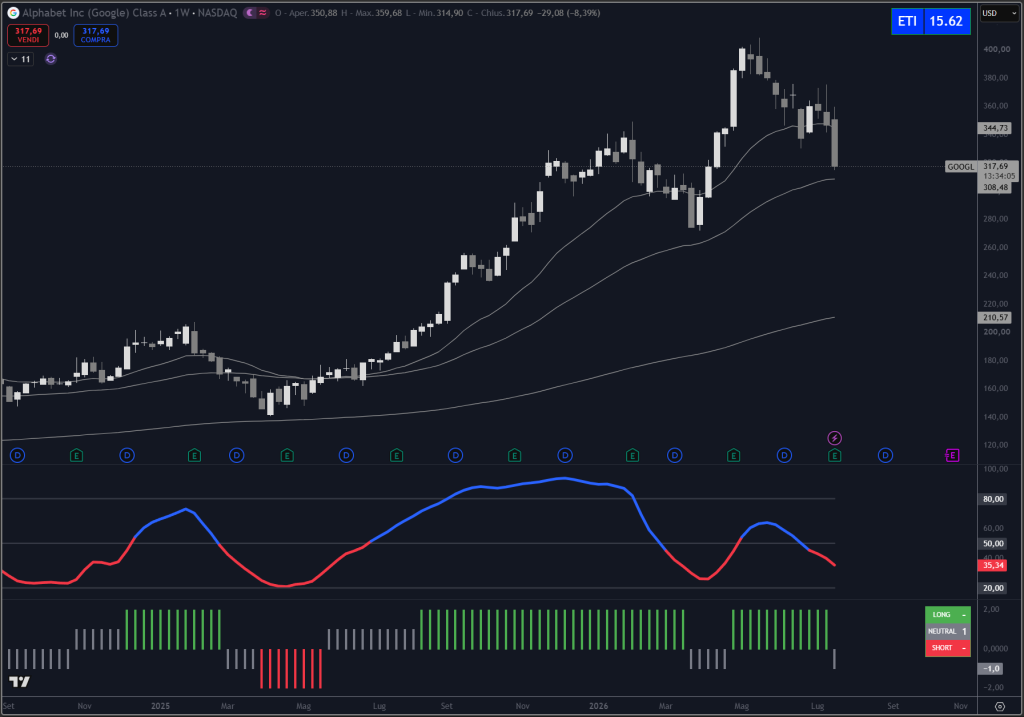Click the red VENDI 317,69 sell button
The image size is (1024, 717).
[28, 35]
